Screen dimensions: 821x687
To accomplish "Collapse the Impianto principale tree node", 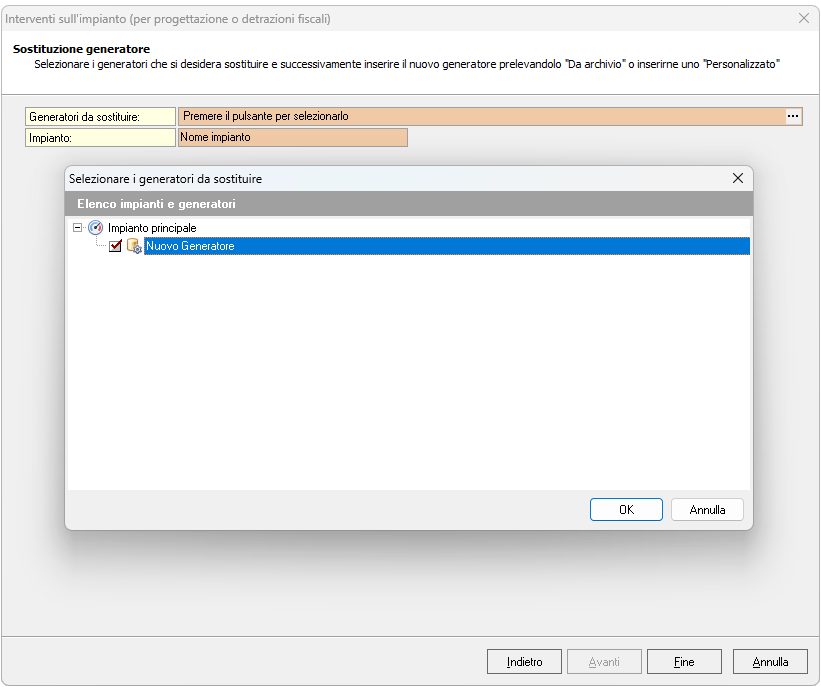I will coord(78,228).
